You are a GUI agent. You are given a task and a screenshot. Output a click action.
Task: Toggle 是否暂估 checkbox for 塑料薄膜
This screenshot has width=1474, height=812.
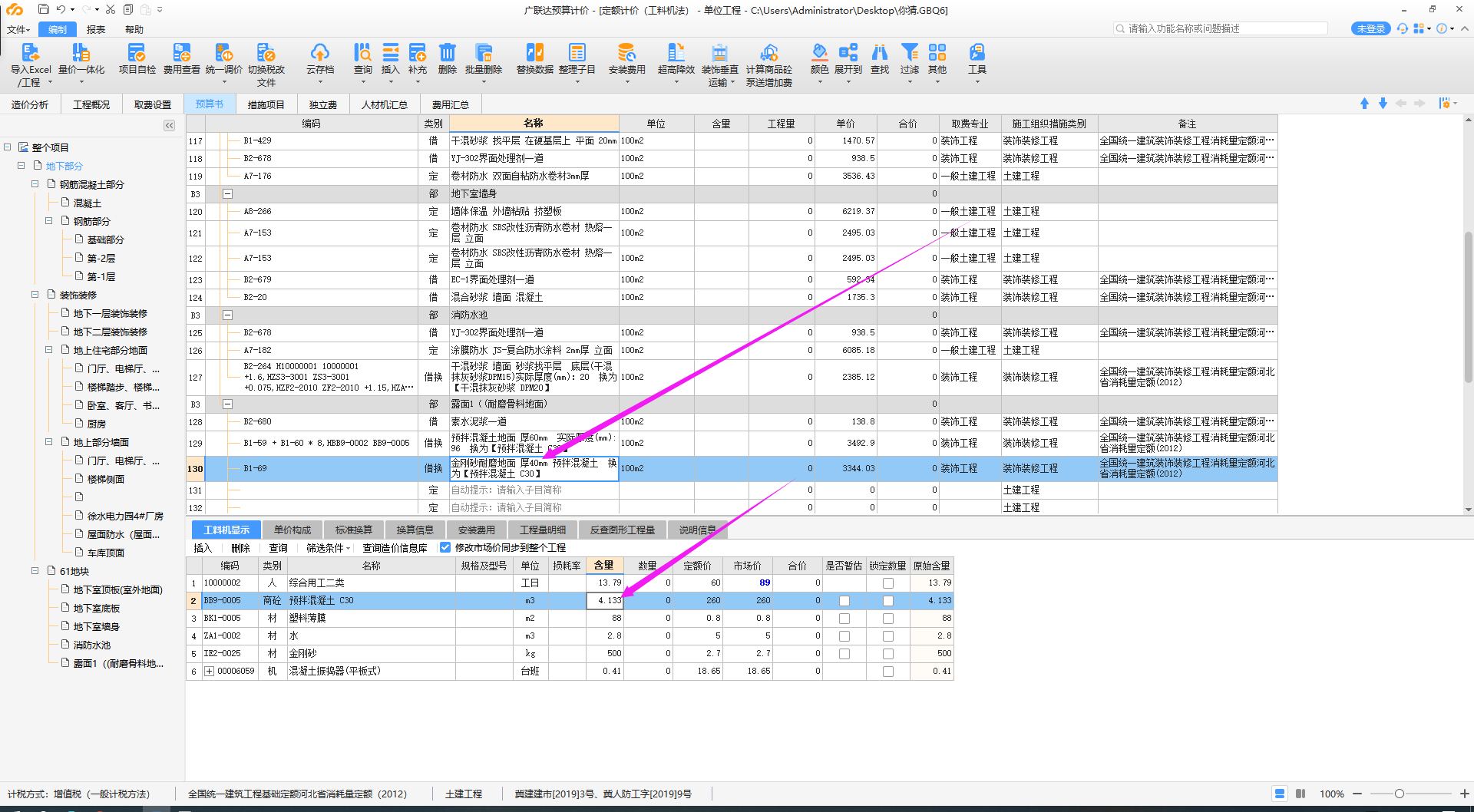pos(844,619)
